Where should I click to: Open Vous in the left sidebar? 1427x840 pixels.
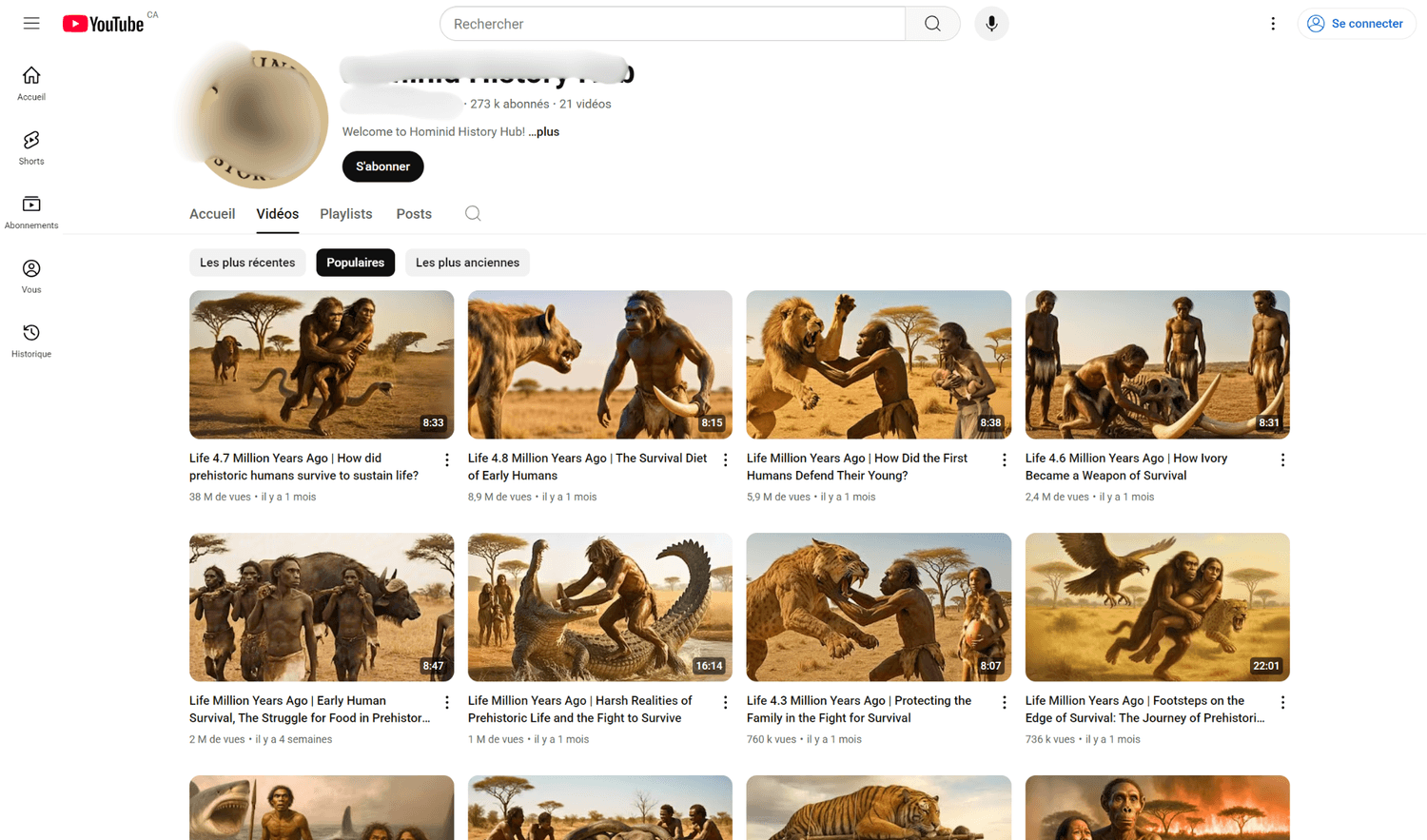pyautogui.click(x=31, y=276)
